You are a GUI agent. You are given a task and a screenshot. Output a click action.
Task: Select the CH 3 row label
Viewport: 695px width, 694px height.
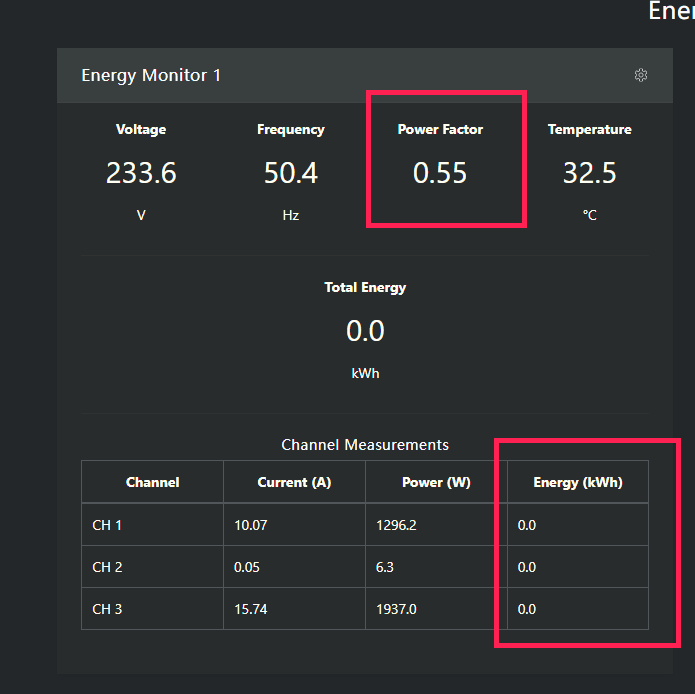click(x=107, y=609)
